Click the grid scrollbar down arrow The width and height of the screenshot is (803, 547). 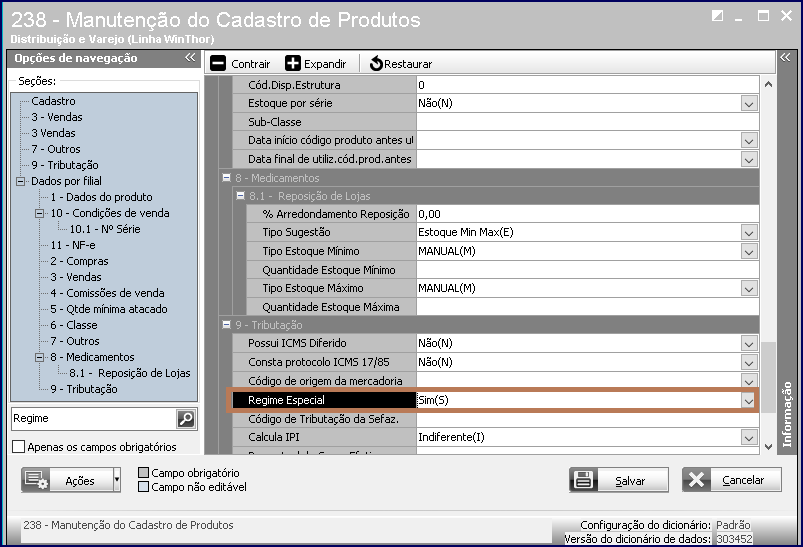(768, 447)
